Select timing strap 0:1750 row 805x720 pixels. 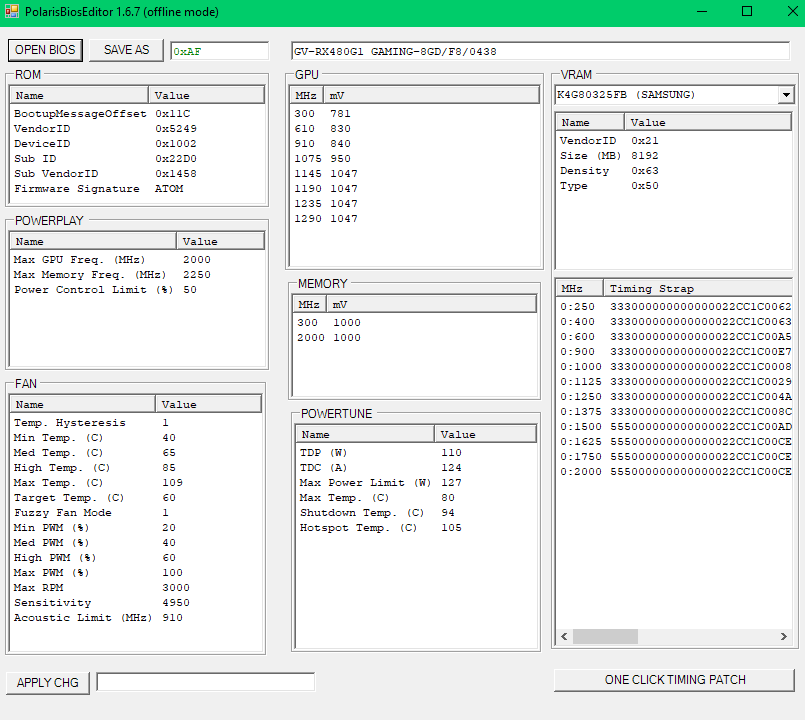tap(675, 457)
